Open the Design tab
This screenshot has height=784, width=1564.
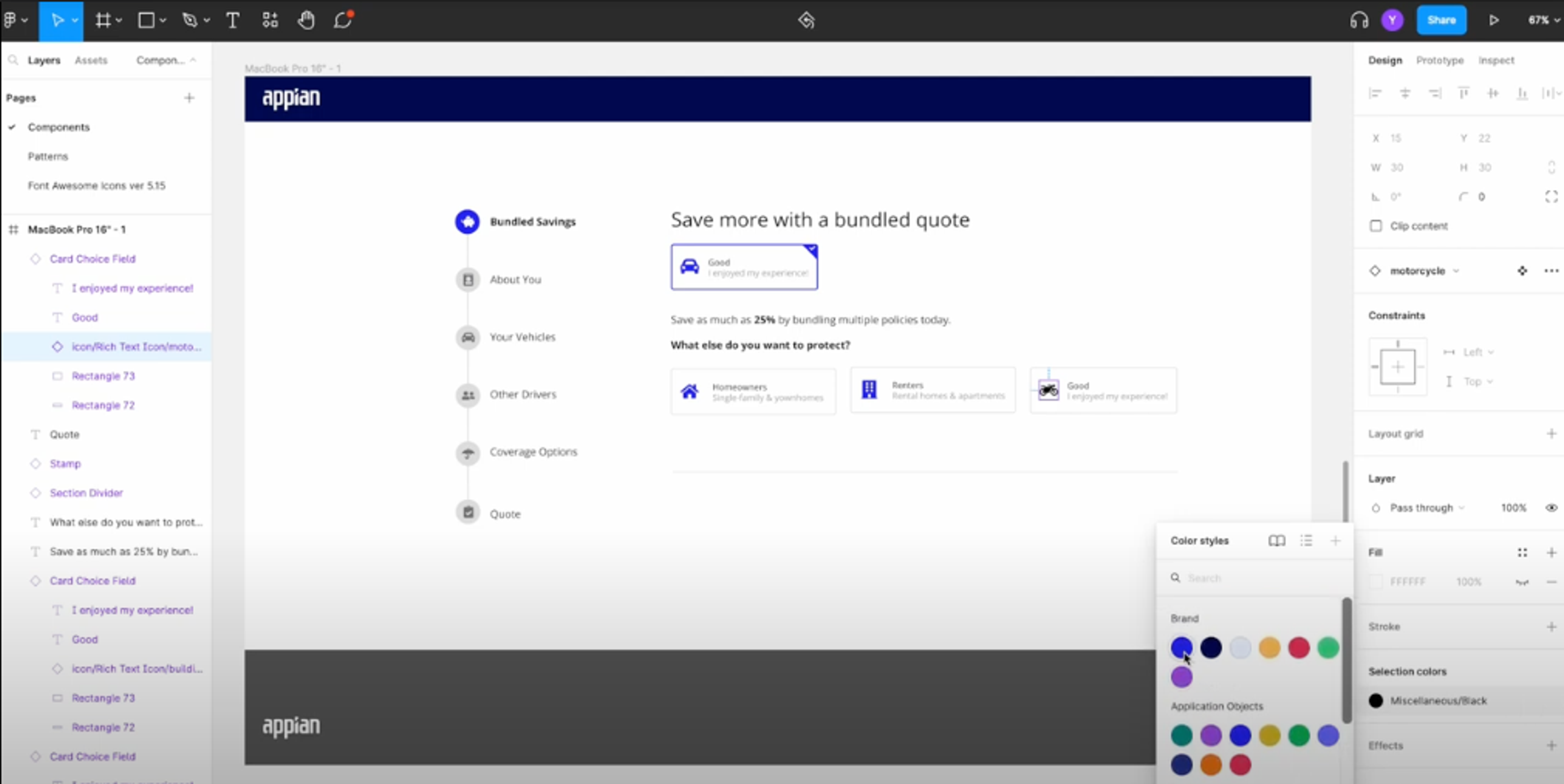click(1385, 60)
